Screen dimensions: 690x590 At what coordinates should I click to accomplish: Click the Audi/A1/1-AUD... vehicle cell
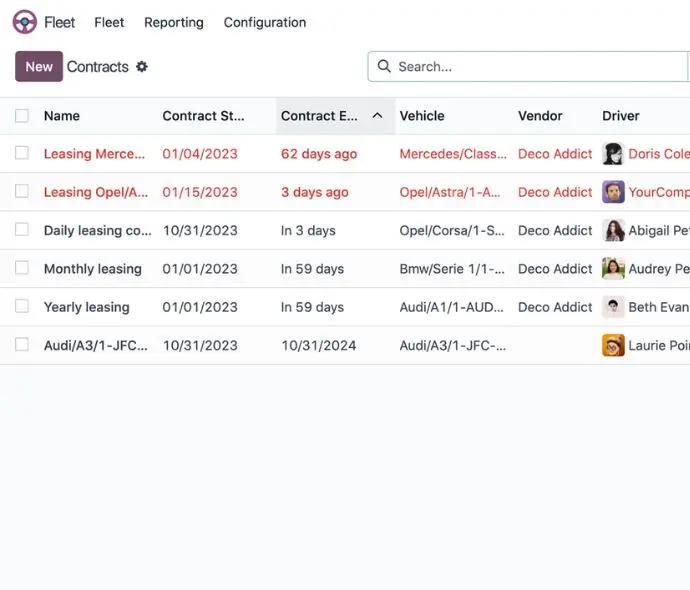(x=451, y=307)
